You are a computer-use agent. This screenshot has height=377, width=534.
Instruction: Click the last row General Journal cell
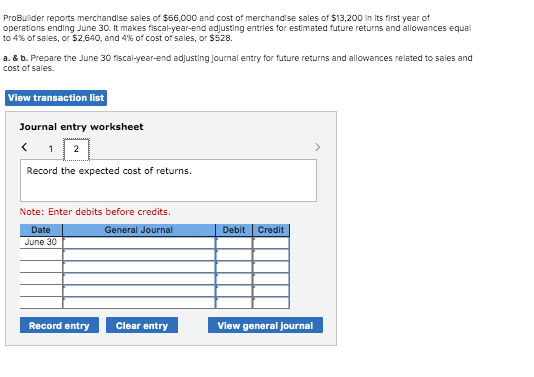point(139,303)
